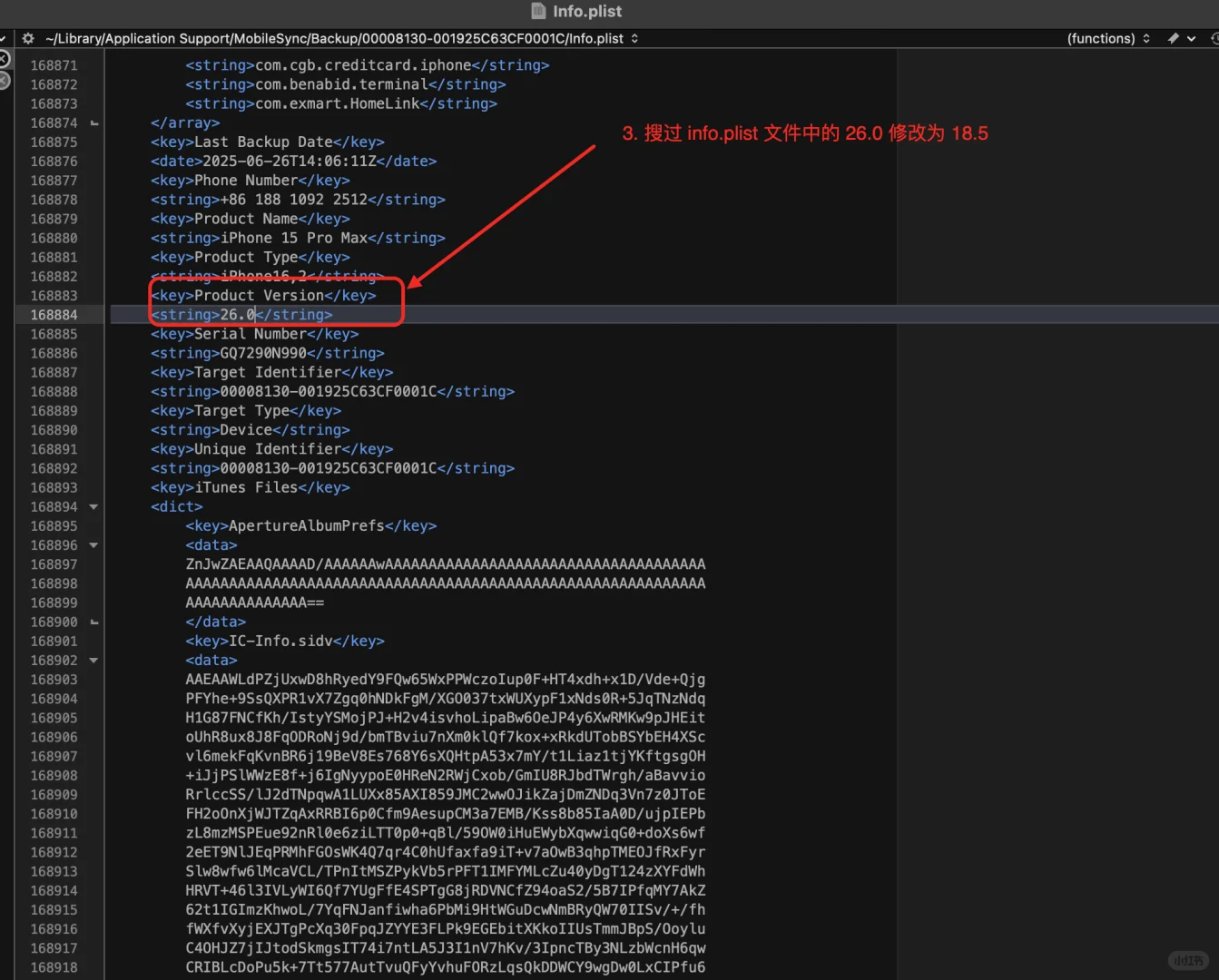Click the Device string line

(x=251, y=430)
